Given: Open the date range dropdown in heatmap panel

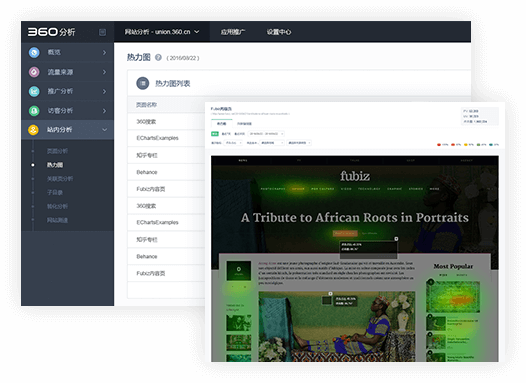Looking at the screenshot, I should tap(266, 133).
